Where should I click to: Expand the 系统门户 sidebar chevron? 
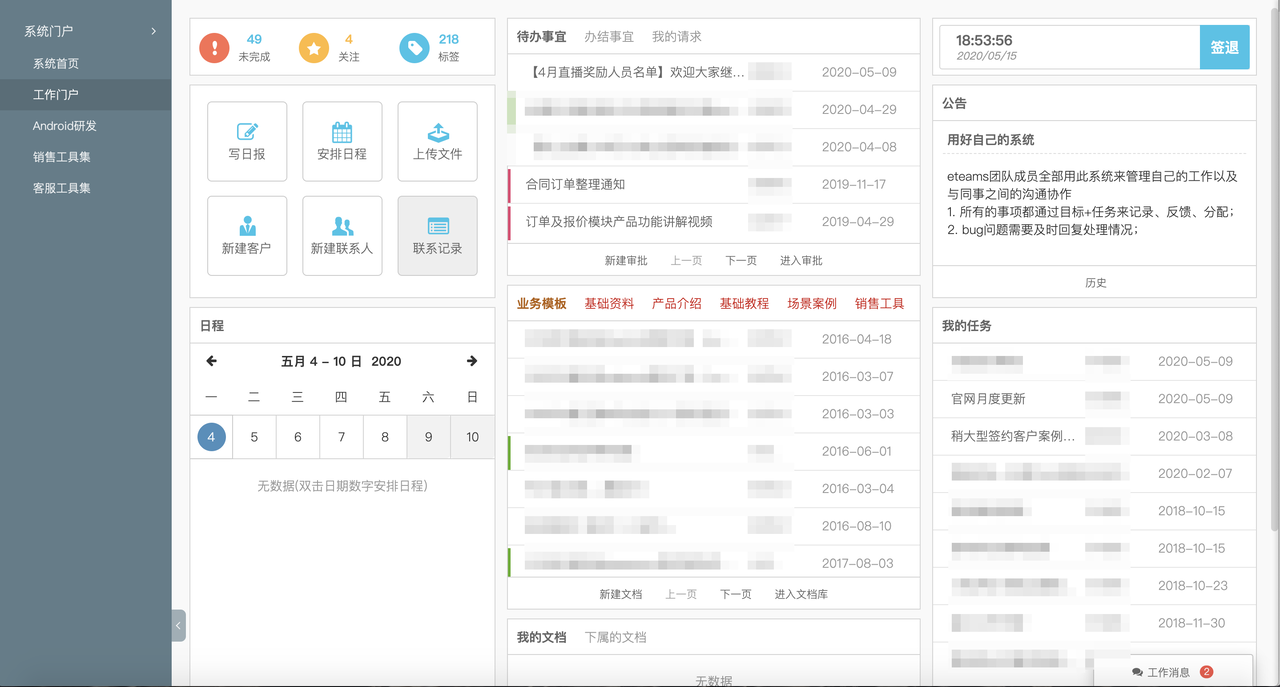[153, 30]
